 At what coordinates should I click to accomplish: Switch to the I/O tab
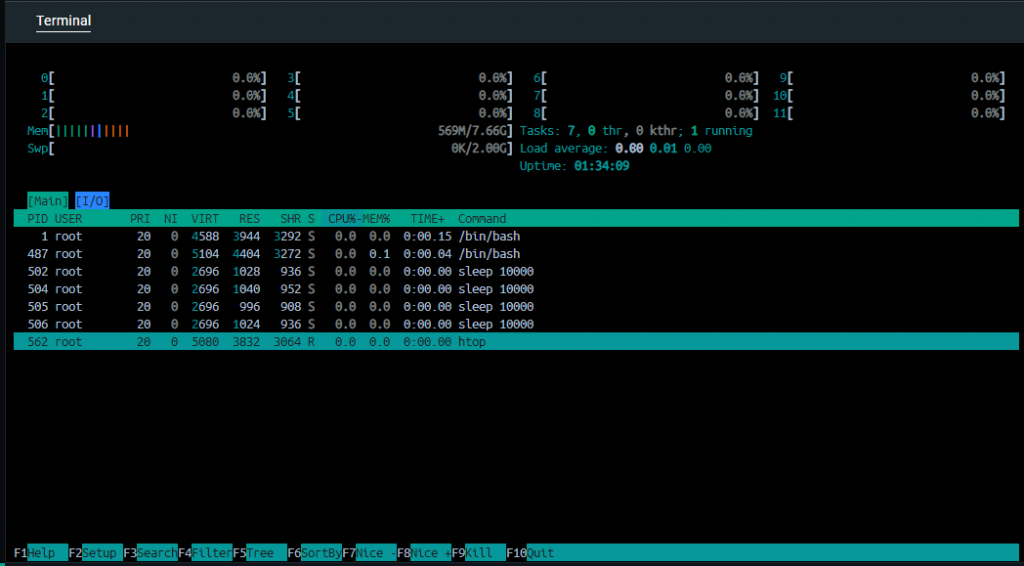tap(92, 200)
